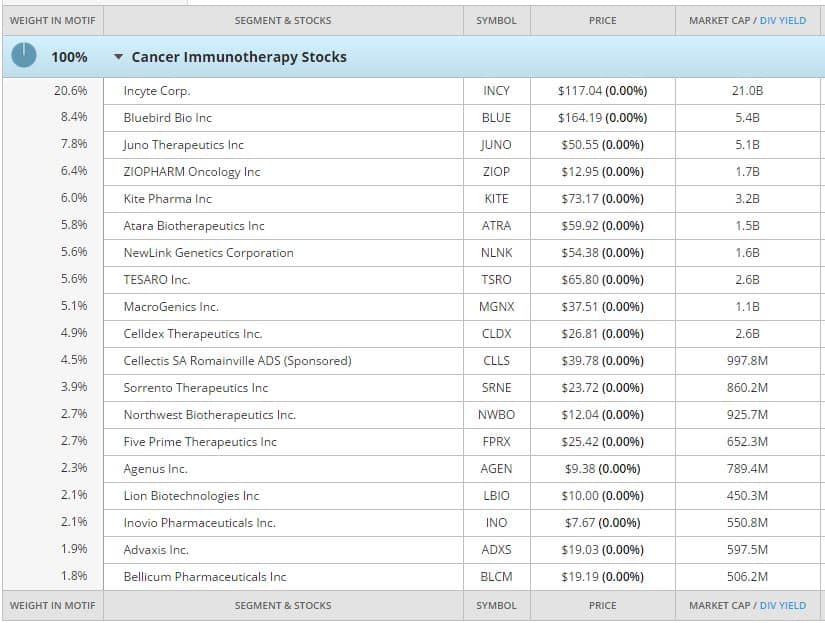
Task: Click the $164.19 price cell
Action: click(602, 118)
